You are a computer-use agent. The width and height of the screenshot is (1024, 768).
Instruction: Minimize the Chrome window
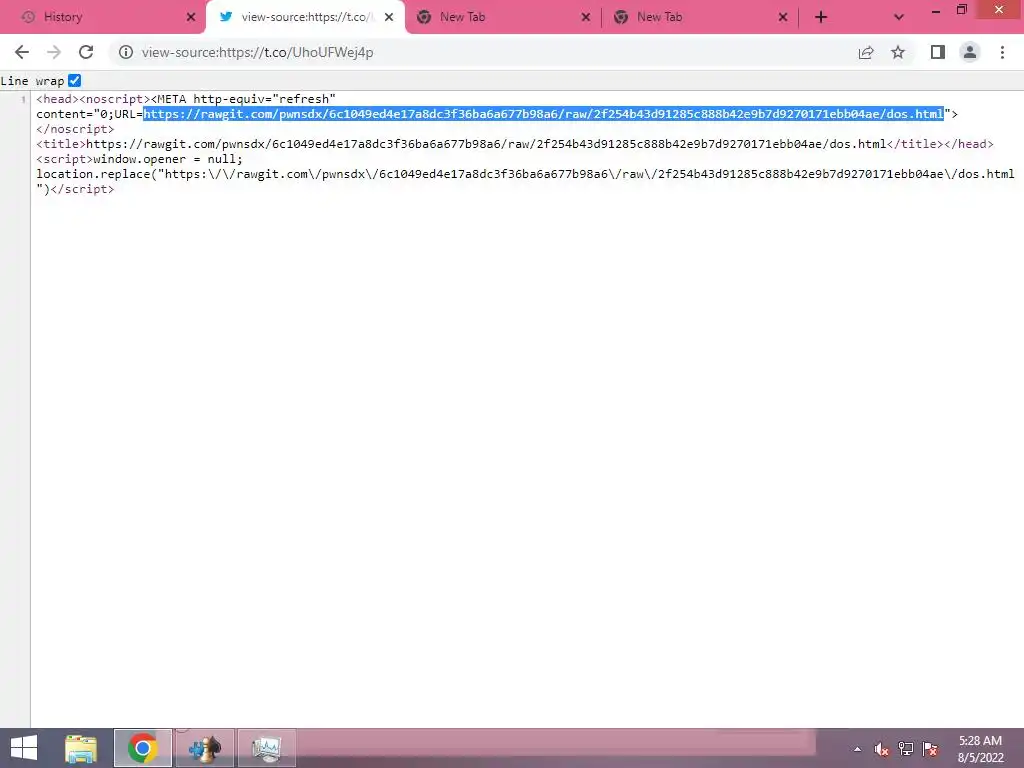pyautogui.click(x=936, y=11)
